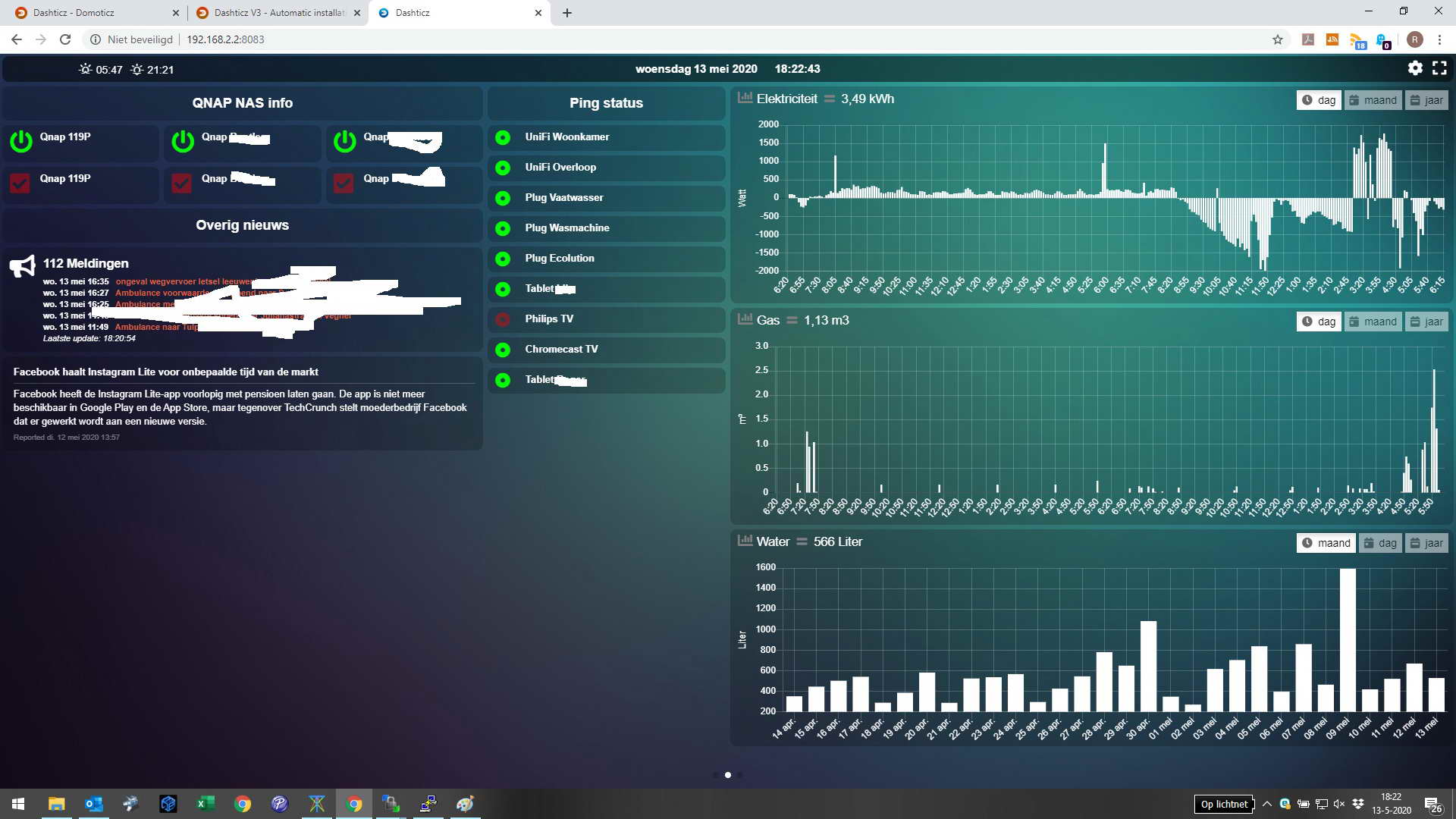Click the first Qnap 119P power icon

click(21, 141)
